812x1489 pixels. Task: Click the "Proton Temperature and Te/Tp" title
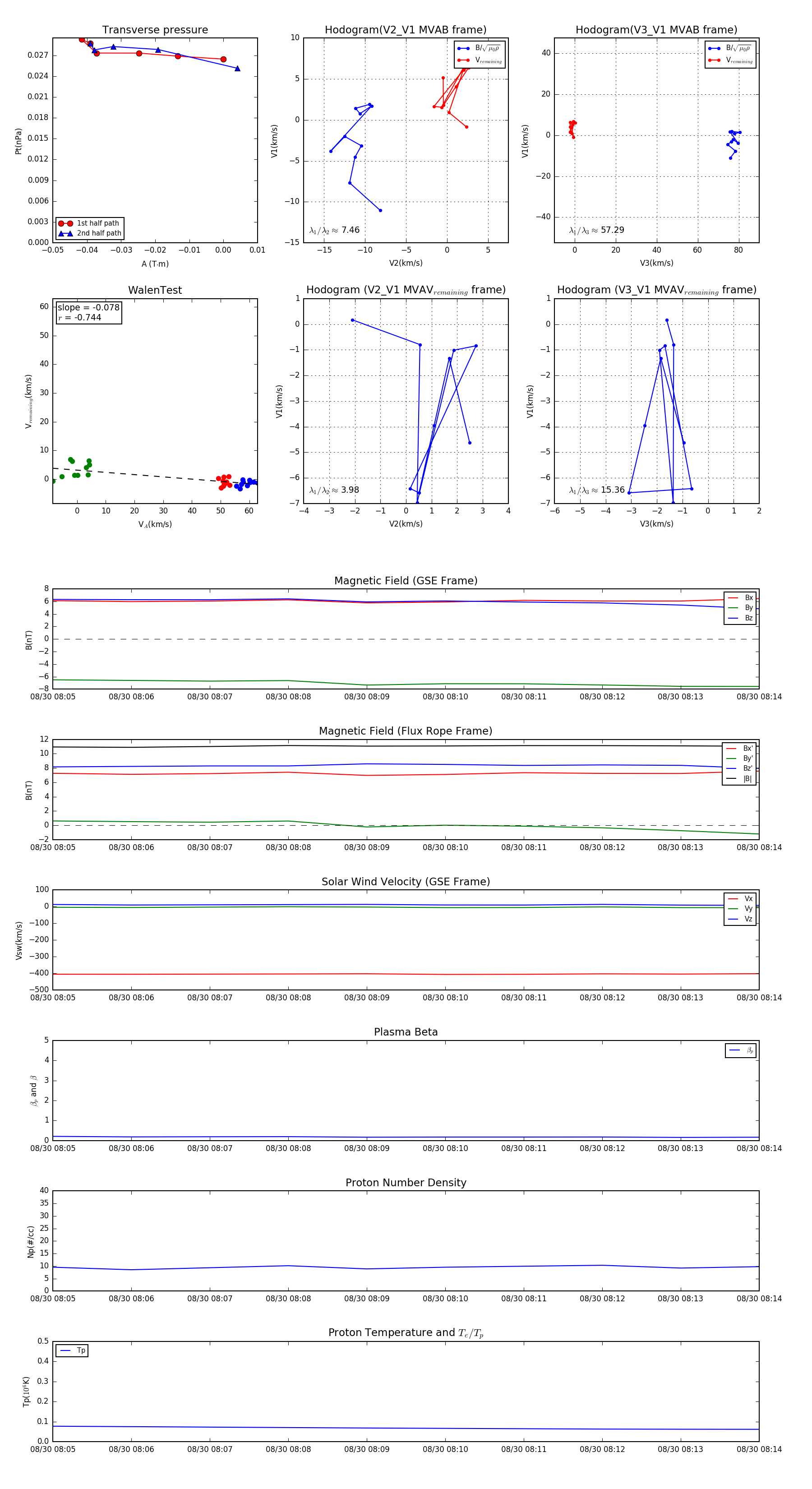406,1333
